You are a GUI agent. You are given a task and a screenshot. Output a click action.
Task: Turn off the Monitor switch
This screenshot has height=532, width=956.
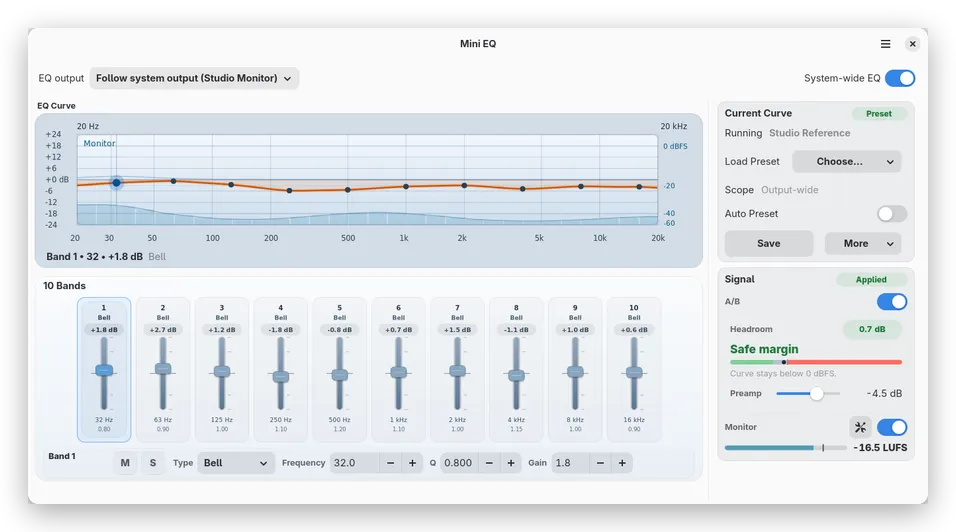point(892,427)
